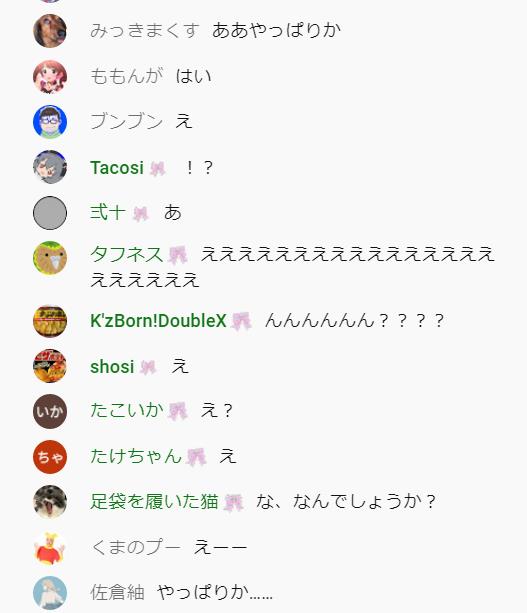
Task: Click たこいか's member ribbon badge
Action: pos(178,411)
